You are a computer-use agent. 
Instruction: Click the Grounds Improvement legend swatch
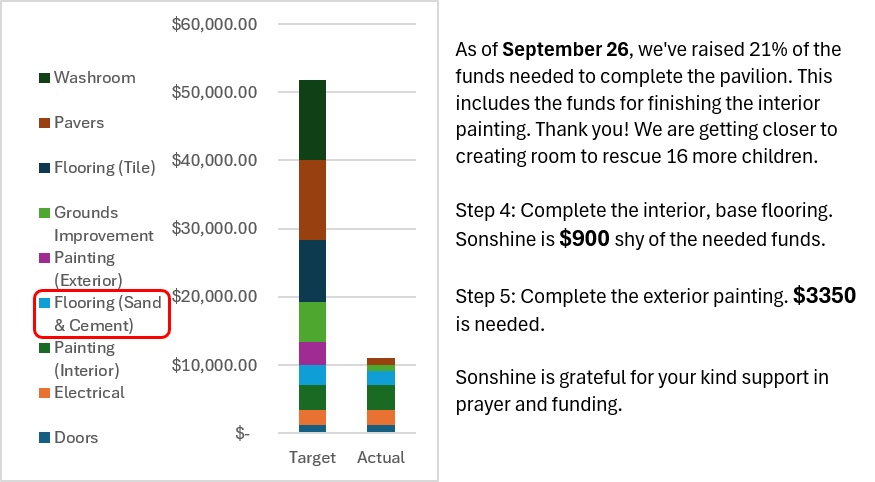pyautogui.click(x=45, y=213)
